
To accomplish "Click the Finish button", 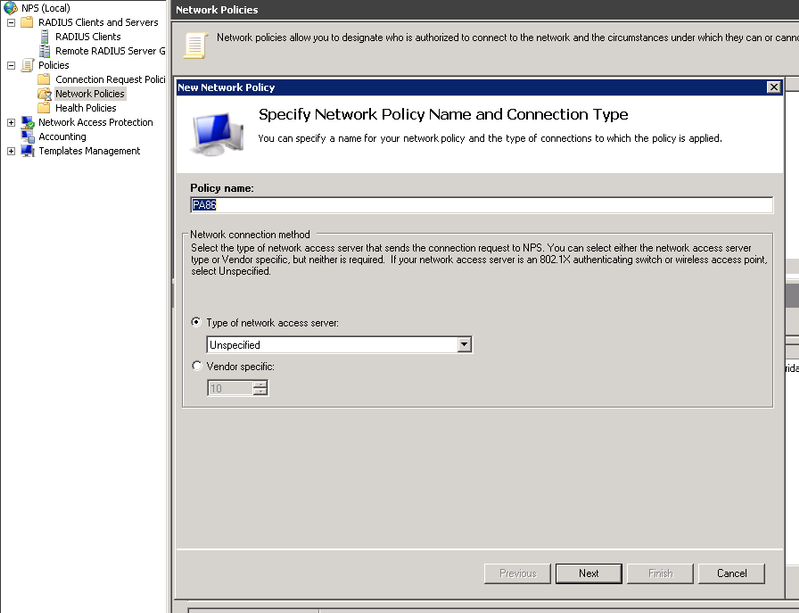I will [x=660, y=573].
